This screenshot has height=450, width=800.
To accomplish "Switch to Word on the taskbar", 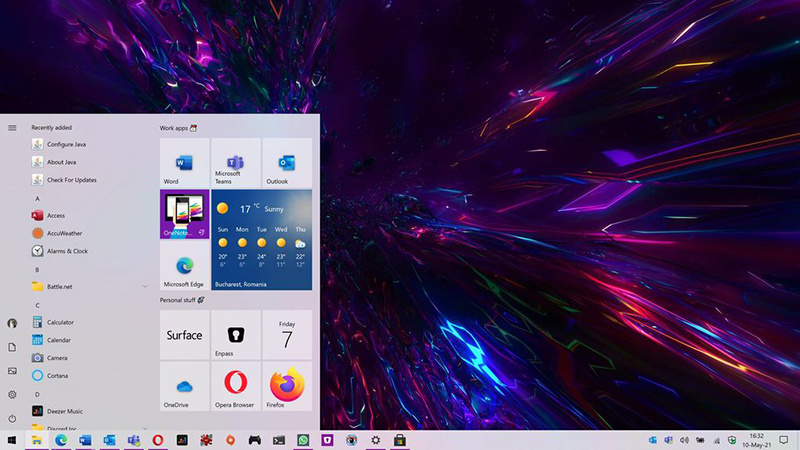I will click(x=85, y=440).
